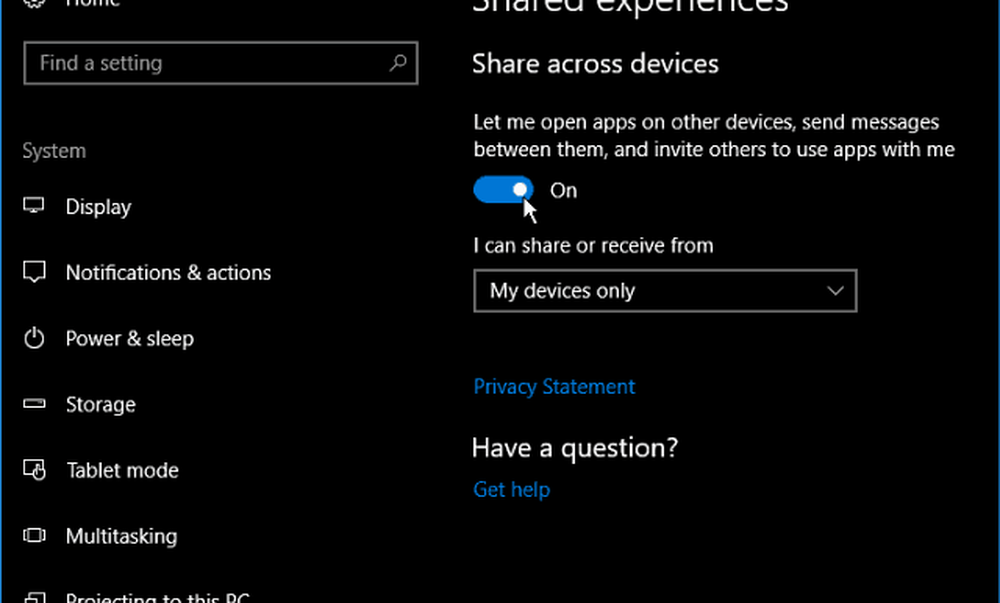Open Multitasking via its windows icon
Screen dimensions: 1000x603
(x=34, y=536)
